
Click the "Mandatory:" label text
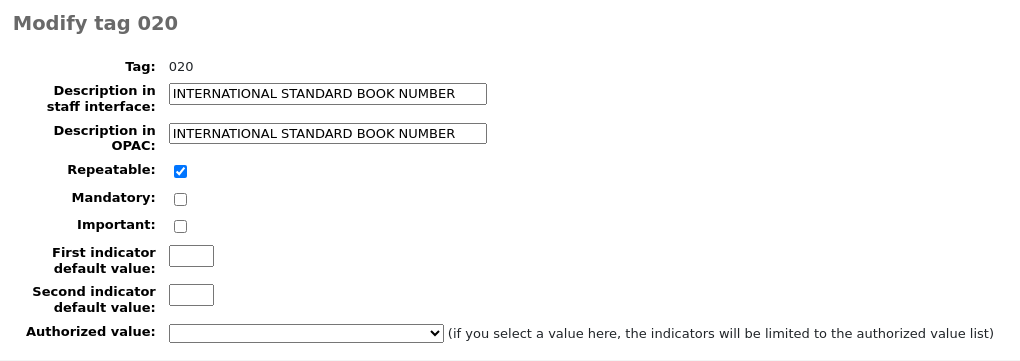coord(113,197)
